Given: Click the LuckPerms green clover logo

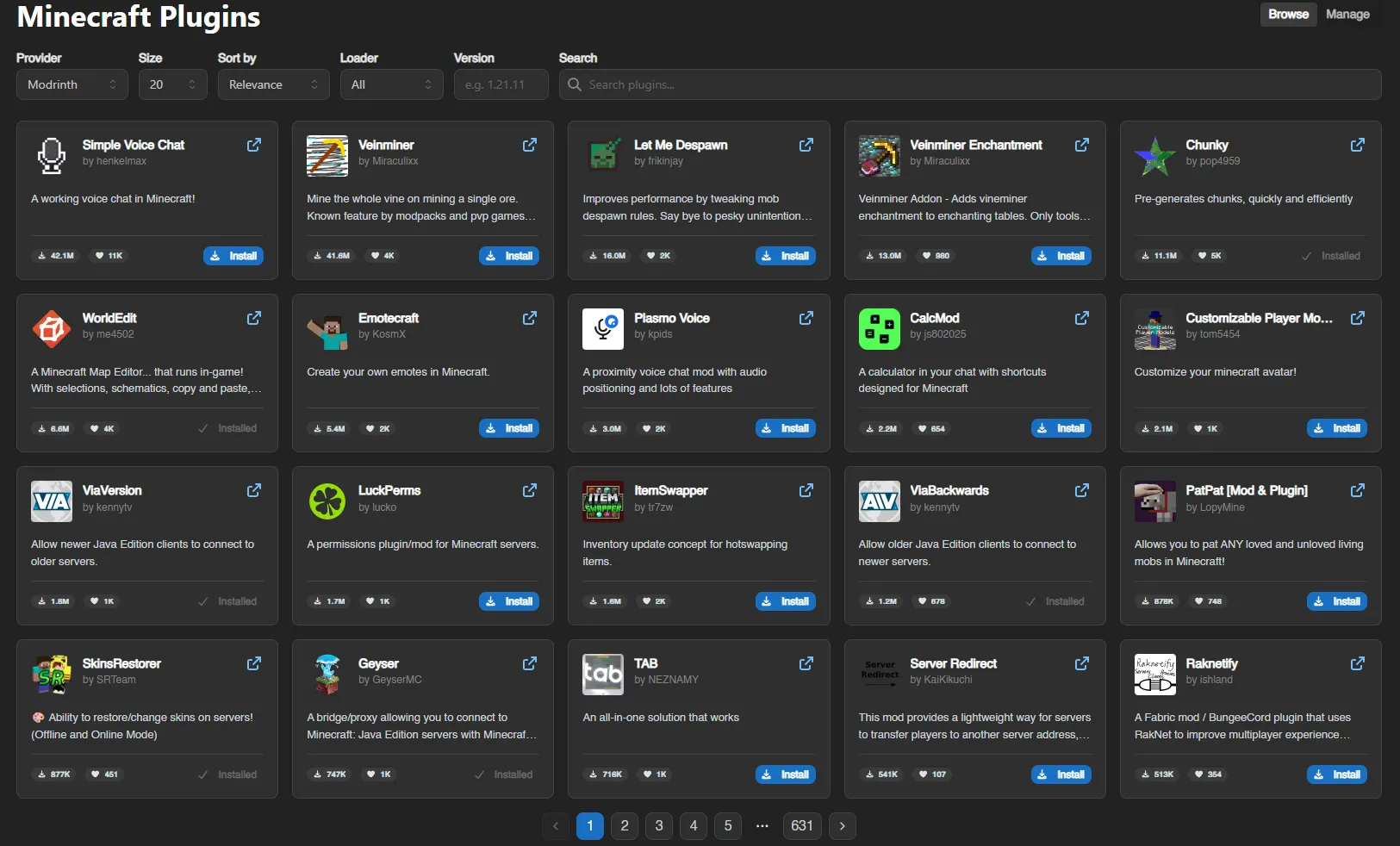Looking at the screenshot, I should (x=327, y=501).
